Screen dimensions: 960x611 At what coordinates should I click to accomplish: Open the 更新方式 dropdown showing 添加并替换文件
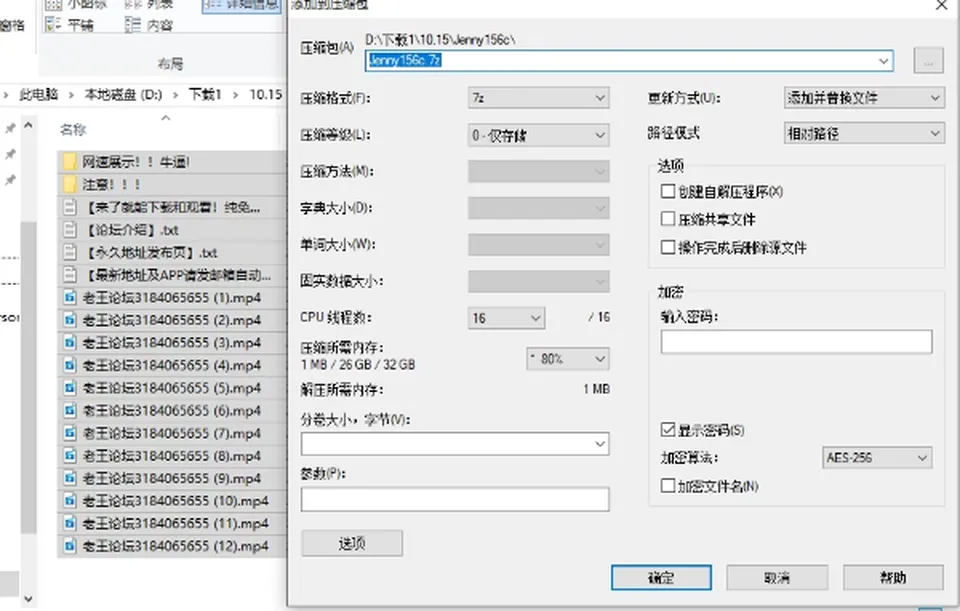click(864, 98)
